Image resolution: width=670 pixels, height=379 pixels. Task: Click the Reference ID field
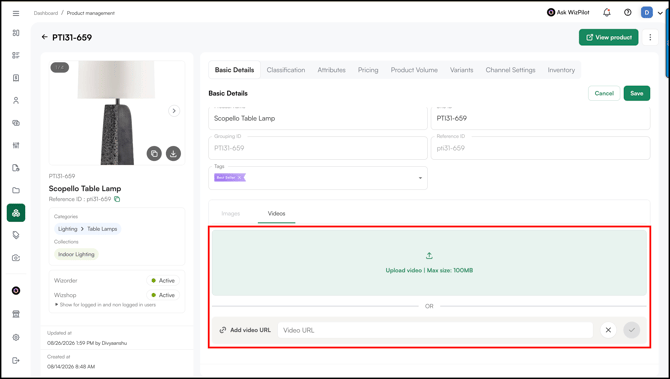click(x=541, y=148)
